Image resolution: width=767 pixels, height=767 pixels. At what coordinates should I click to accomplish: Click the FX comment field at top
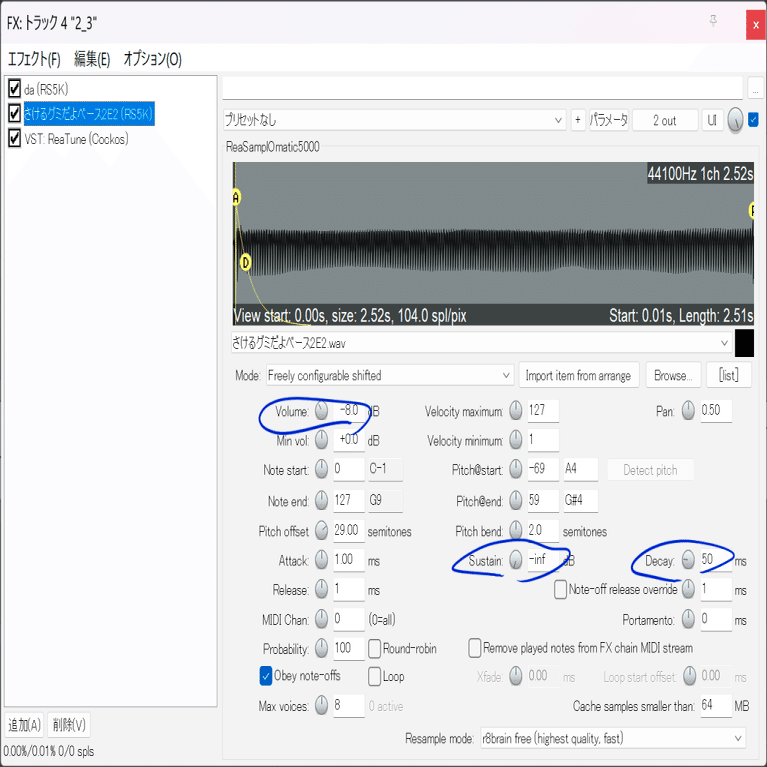point(483,89)
